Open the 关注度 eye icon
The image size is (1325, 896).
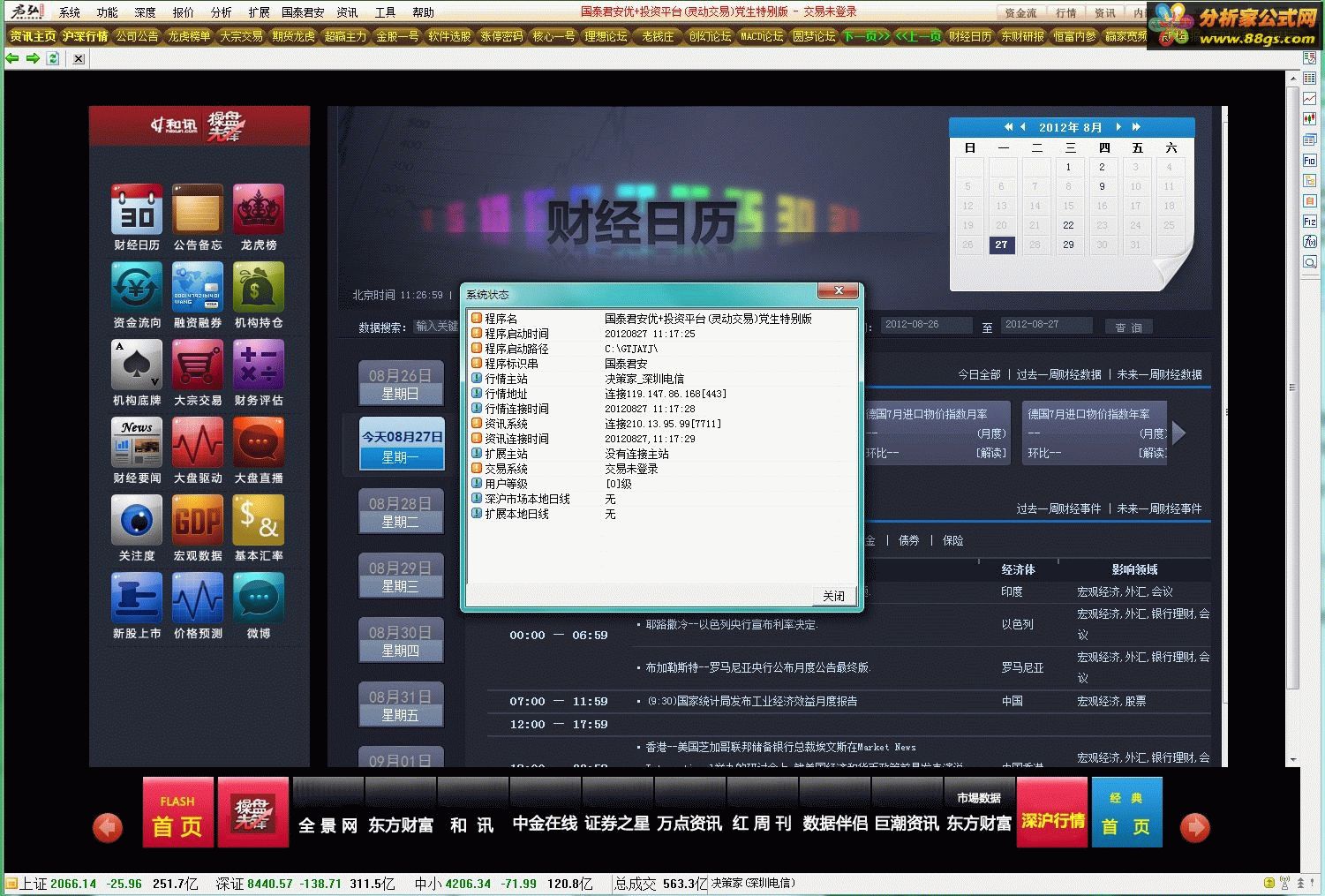pyautogui.click(x=137, y=521)
